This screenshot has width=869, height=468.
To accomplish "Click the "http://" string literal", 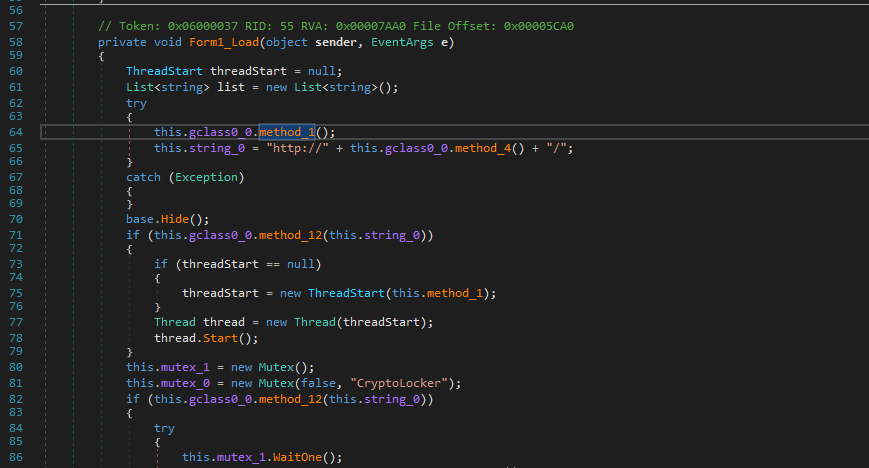I will (297, 148).
